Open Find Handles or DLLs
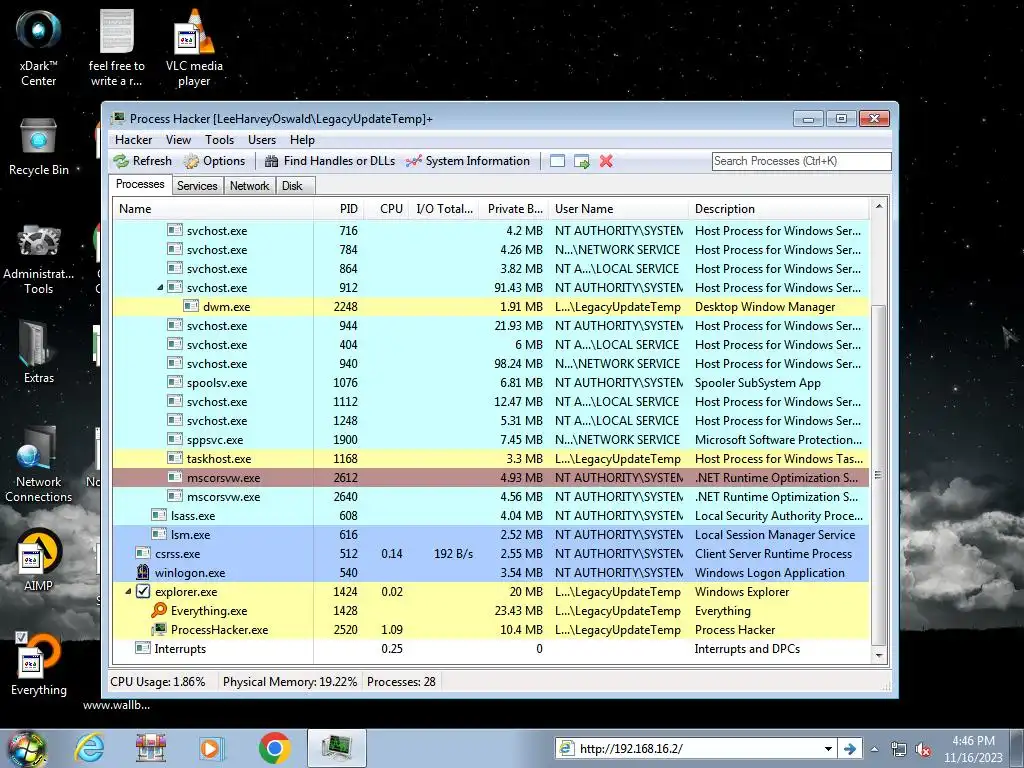Screen dimensions: 1024x768 click(330, 161)
